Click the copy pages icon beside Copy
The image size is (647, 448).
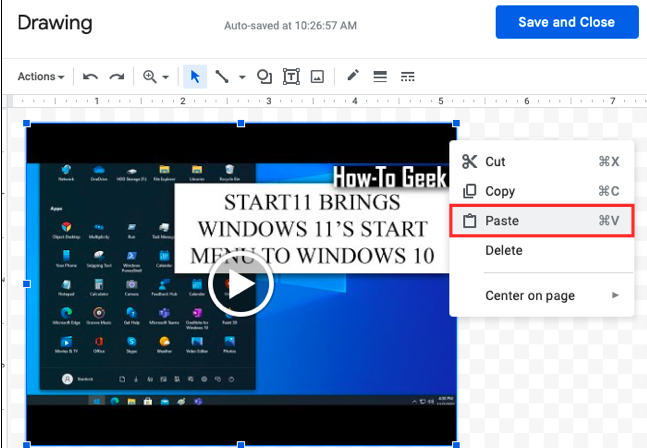pos(469,191)
